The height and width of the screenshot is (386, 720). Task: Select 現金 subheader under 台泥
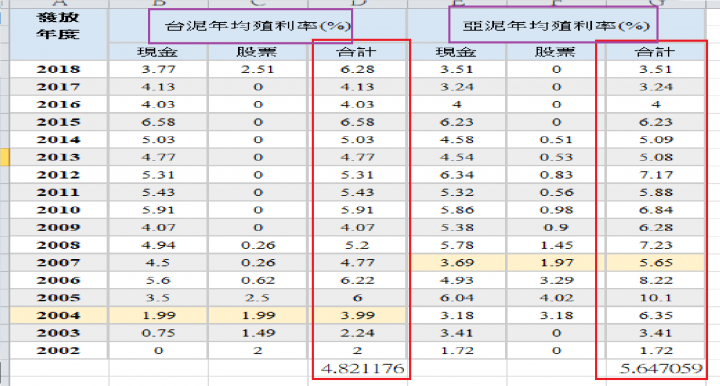(x=158, y=52)
